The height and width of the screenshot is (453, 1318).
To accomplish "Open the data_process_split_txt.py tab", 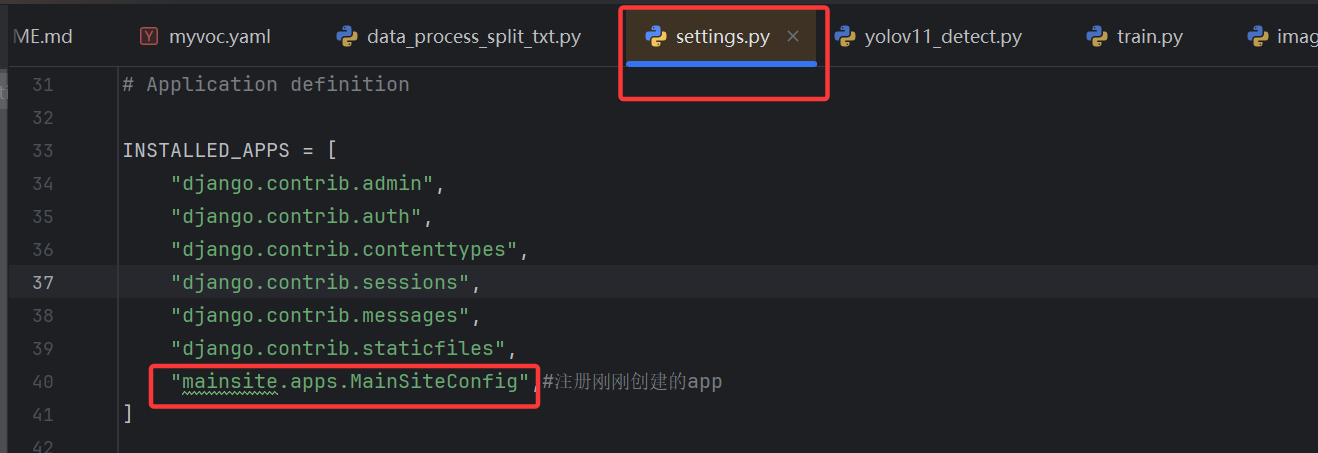I will (x=473, y=37).
